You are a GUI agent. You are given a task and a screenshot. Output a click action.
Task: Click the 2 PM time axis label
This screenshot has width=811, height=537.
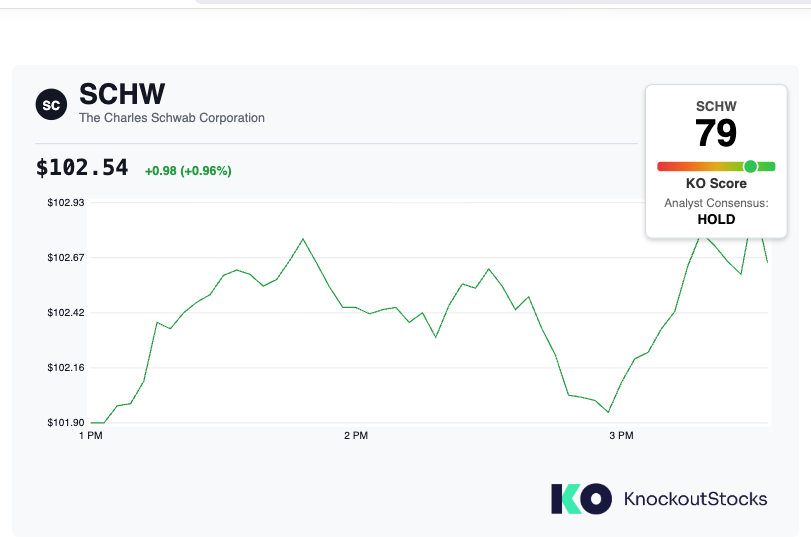tap(356, 436)
